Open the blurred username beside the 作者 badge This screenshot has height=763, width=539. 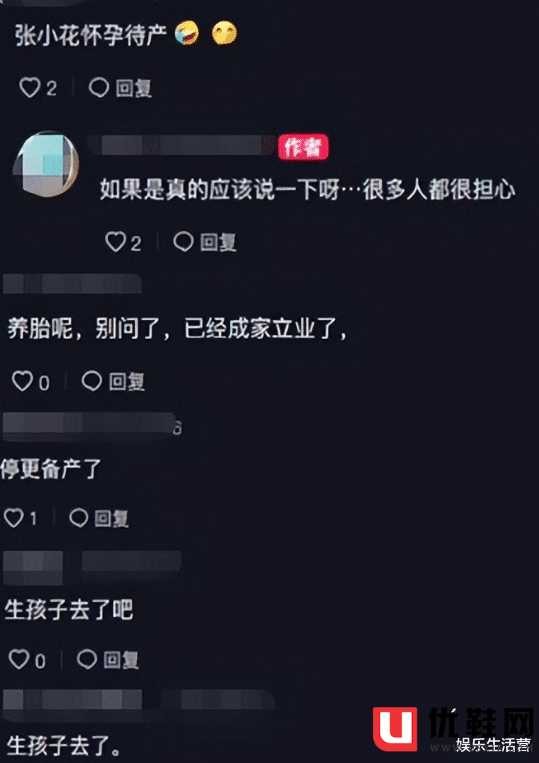tap(182, 145)
